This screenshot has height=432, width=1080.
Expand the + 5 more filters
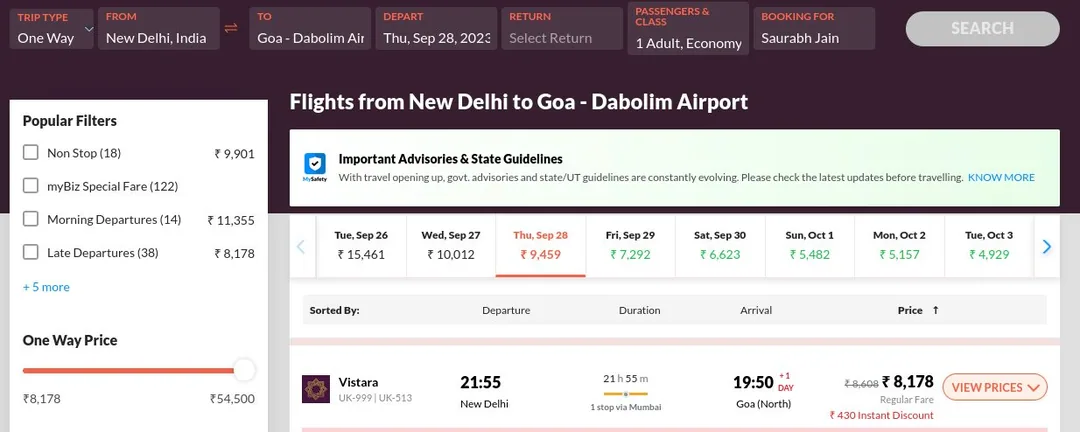click(46, 287)
